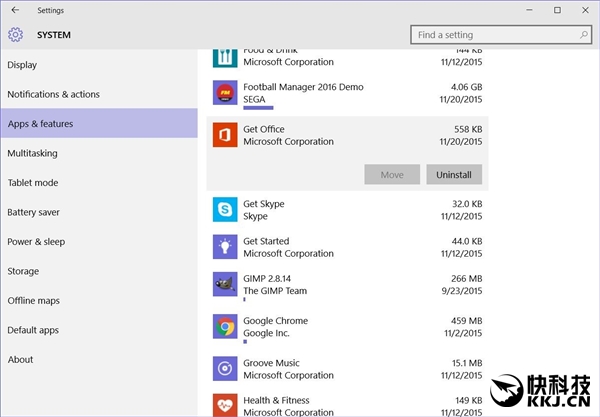
Task: Click the Health & Fitness heart icon
Action: pyautogui.click(x=225, y=405)
